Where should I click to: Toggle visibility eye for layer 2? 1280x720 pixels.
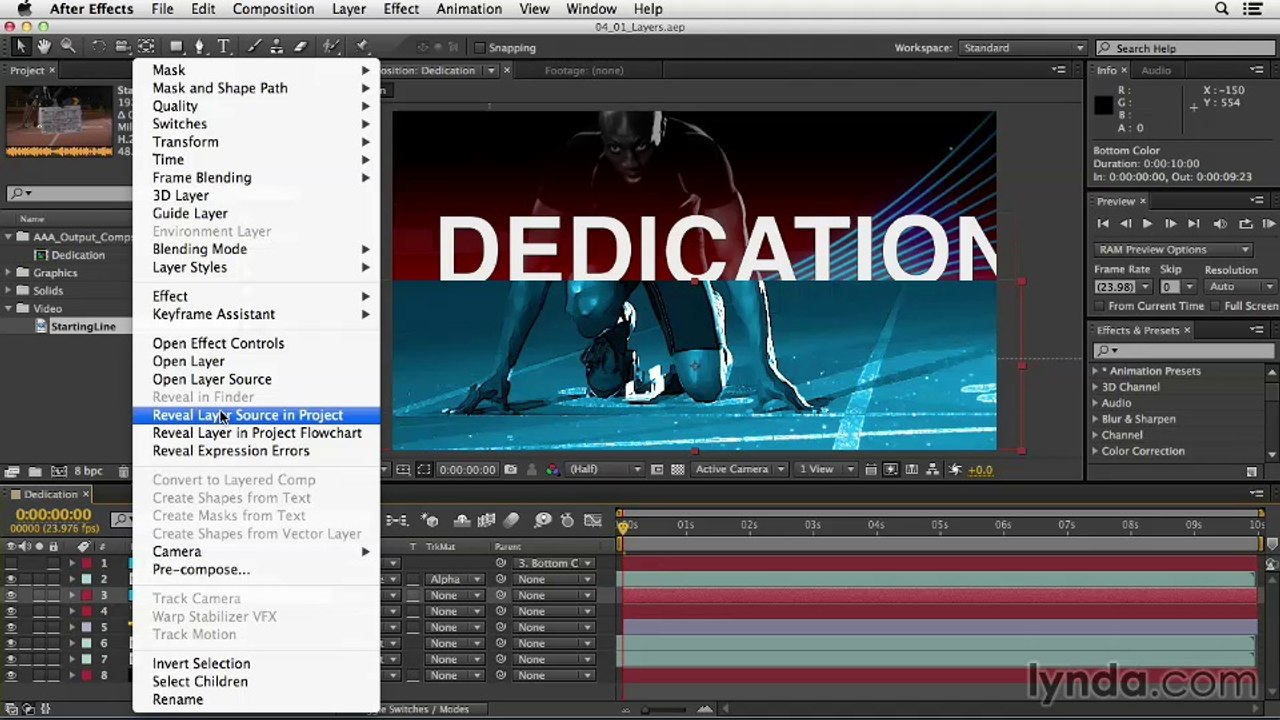pyautogui.click(x=11, y=579)
